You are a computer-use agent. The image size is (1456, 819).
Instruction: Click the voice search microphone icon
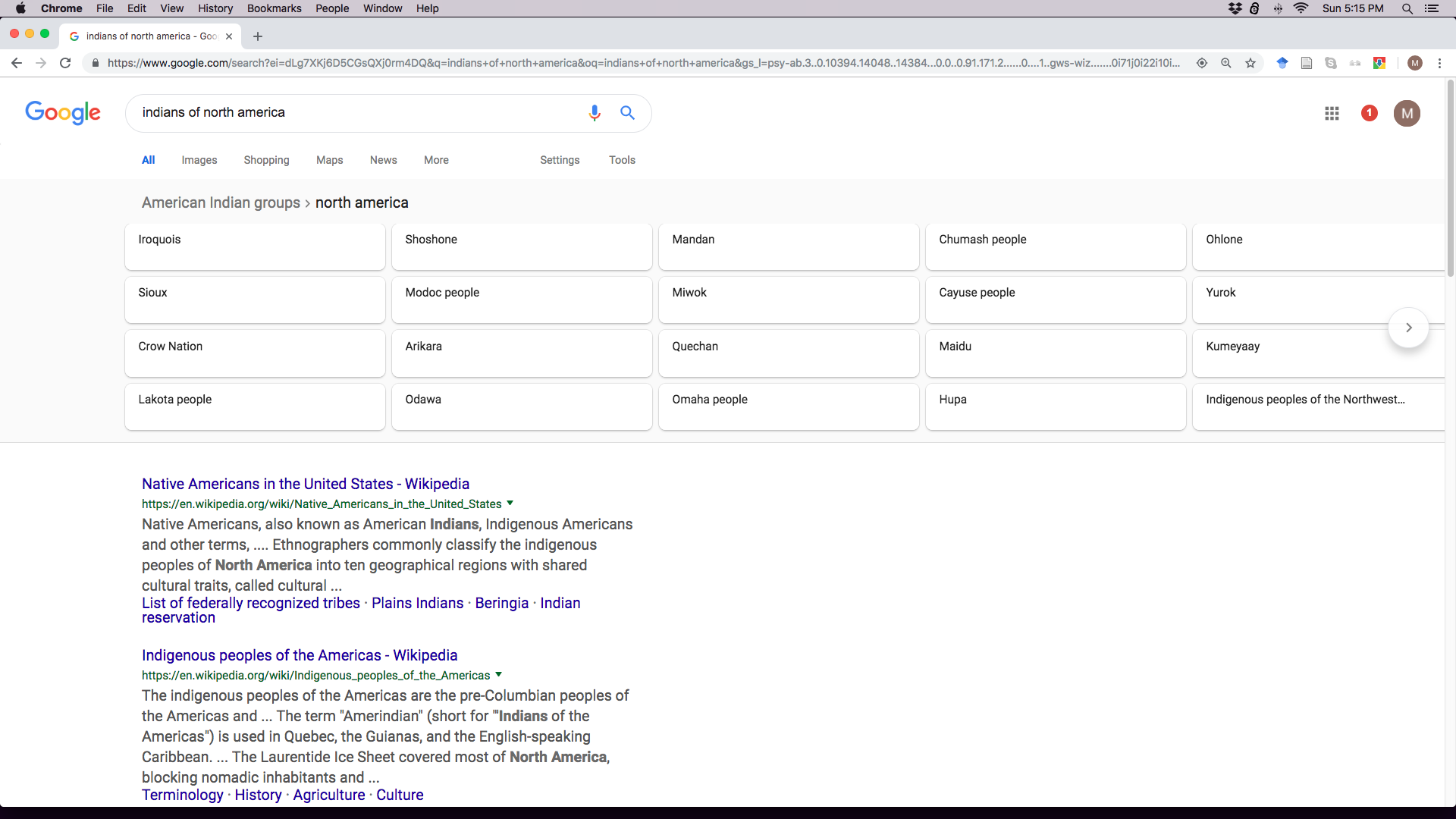[x=595, y=113]
